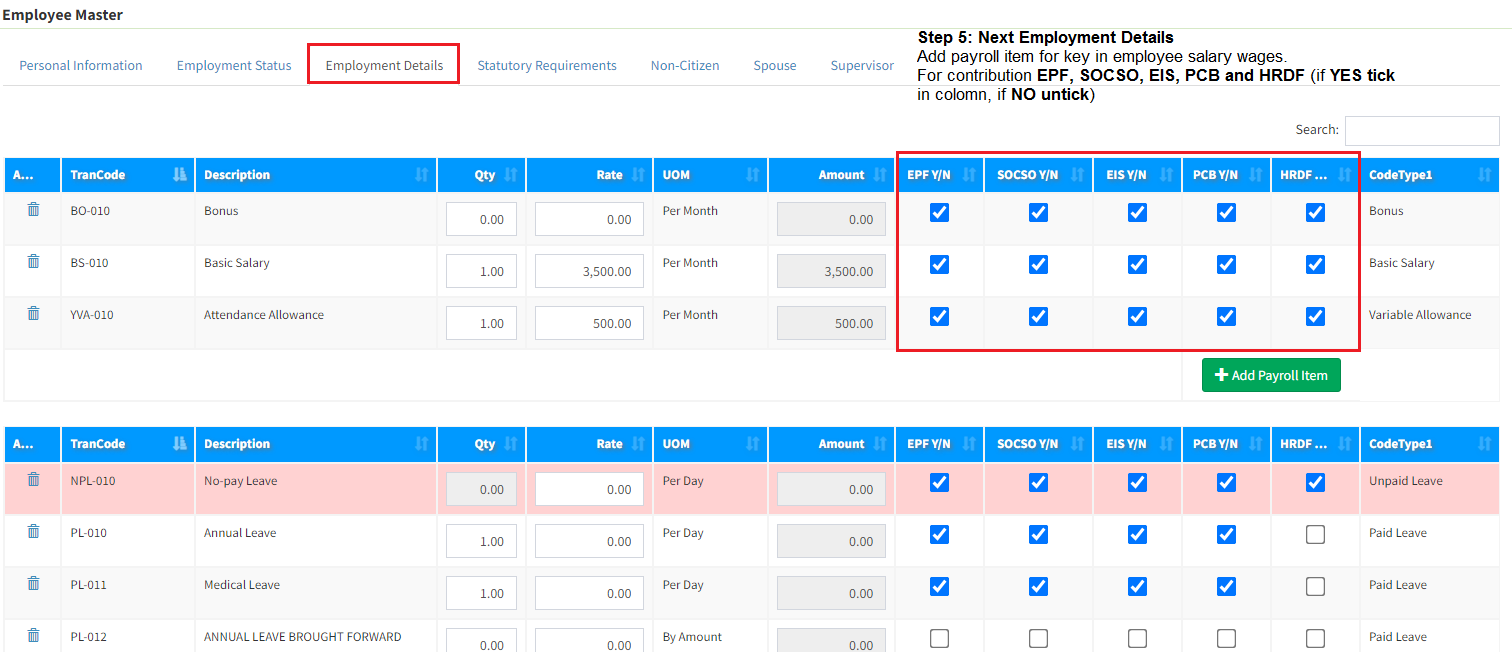Delete the Medical Leave PL-011 row

(33, 583)
